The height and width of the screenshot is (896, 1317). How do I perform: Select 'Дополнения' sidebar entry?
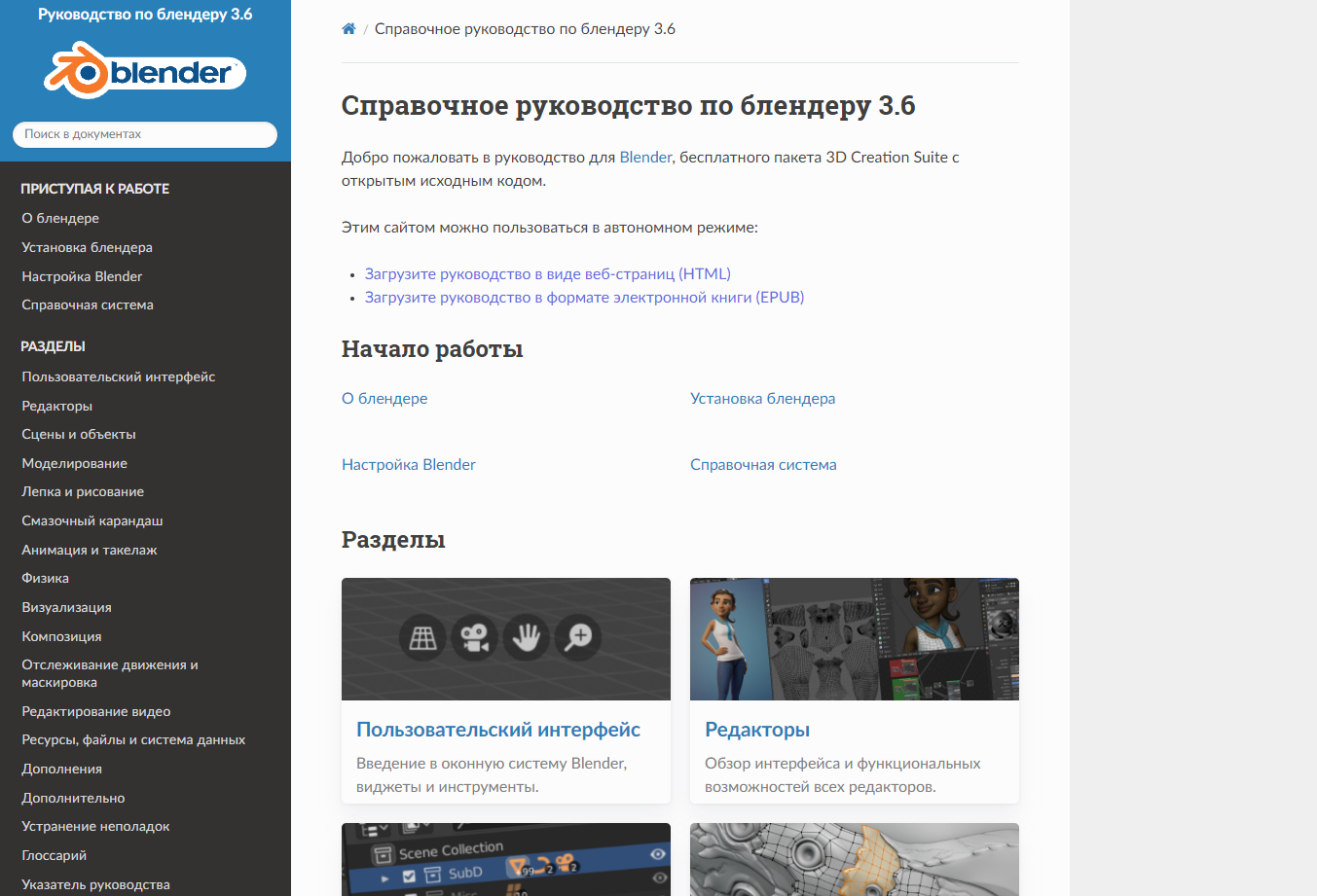(x=62, y=769)
